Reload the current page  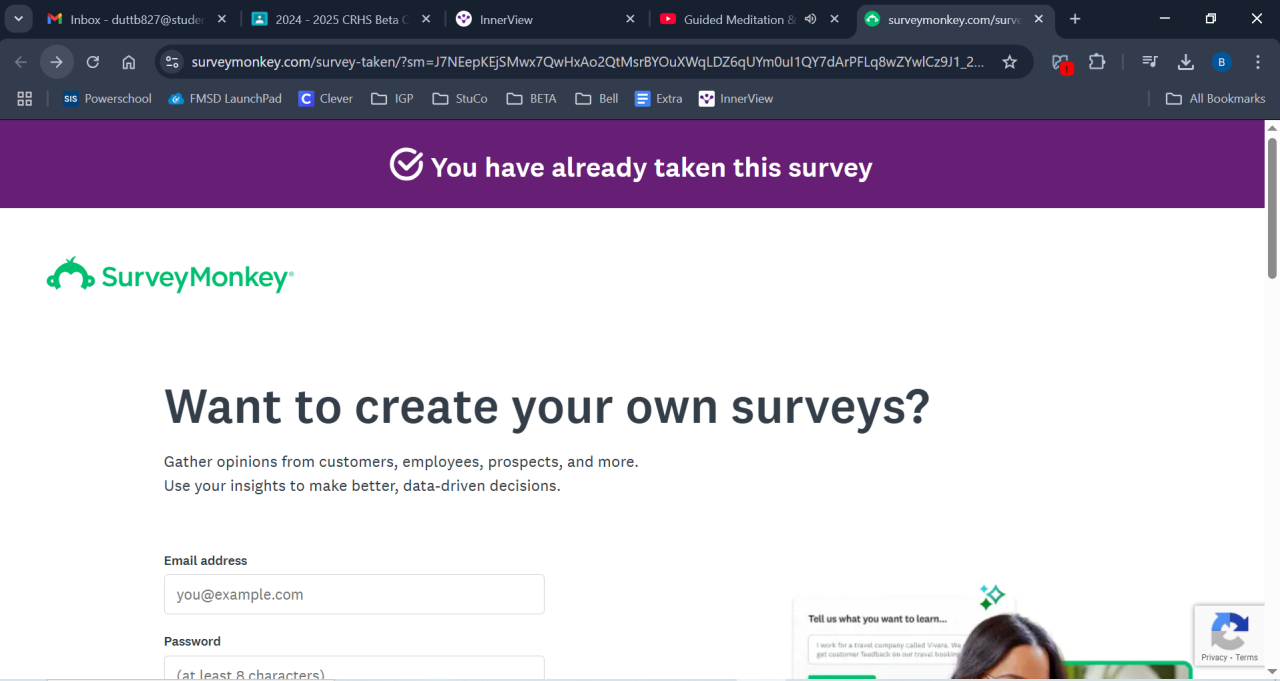[93, 62]
